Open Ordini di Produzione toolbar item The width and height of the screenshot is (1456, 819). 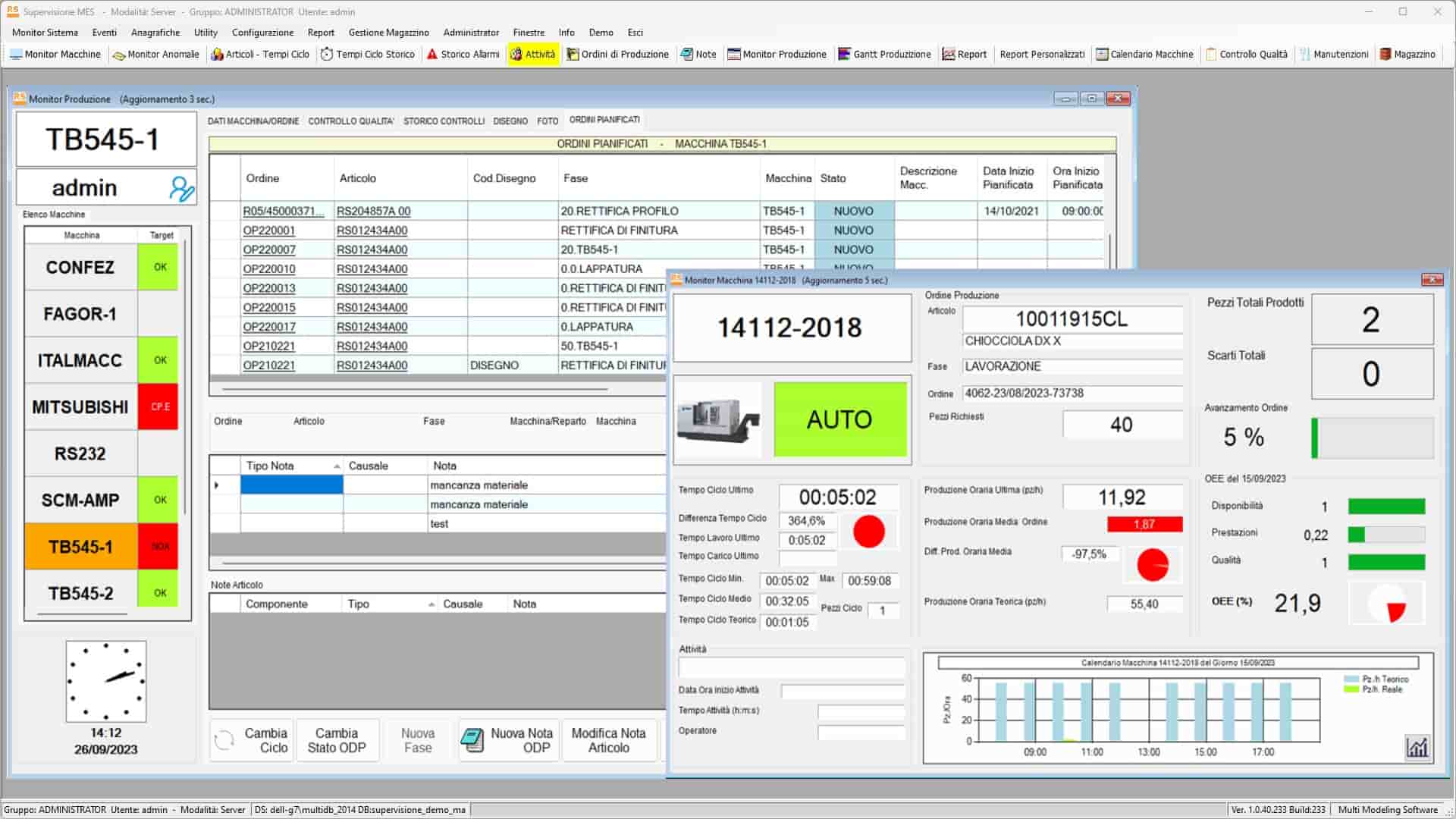pyautogui.click(x=617, y=55)
